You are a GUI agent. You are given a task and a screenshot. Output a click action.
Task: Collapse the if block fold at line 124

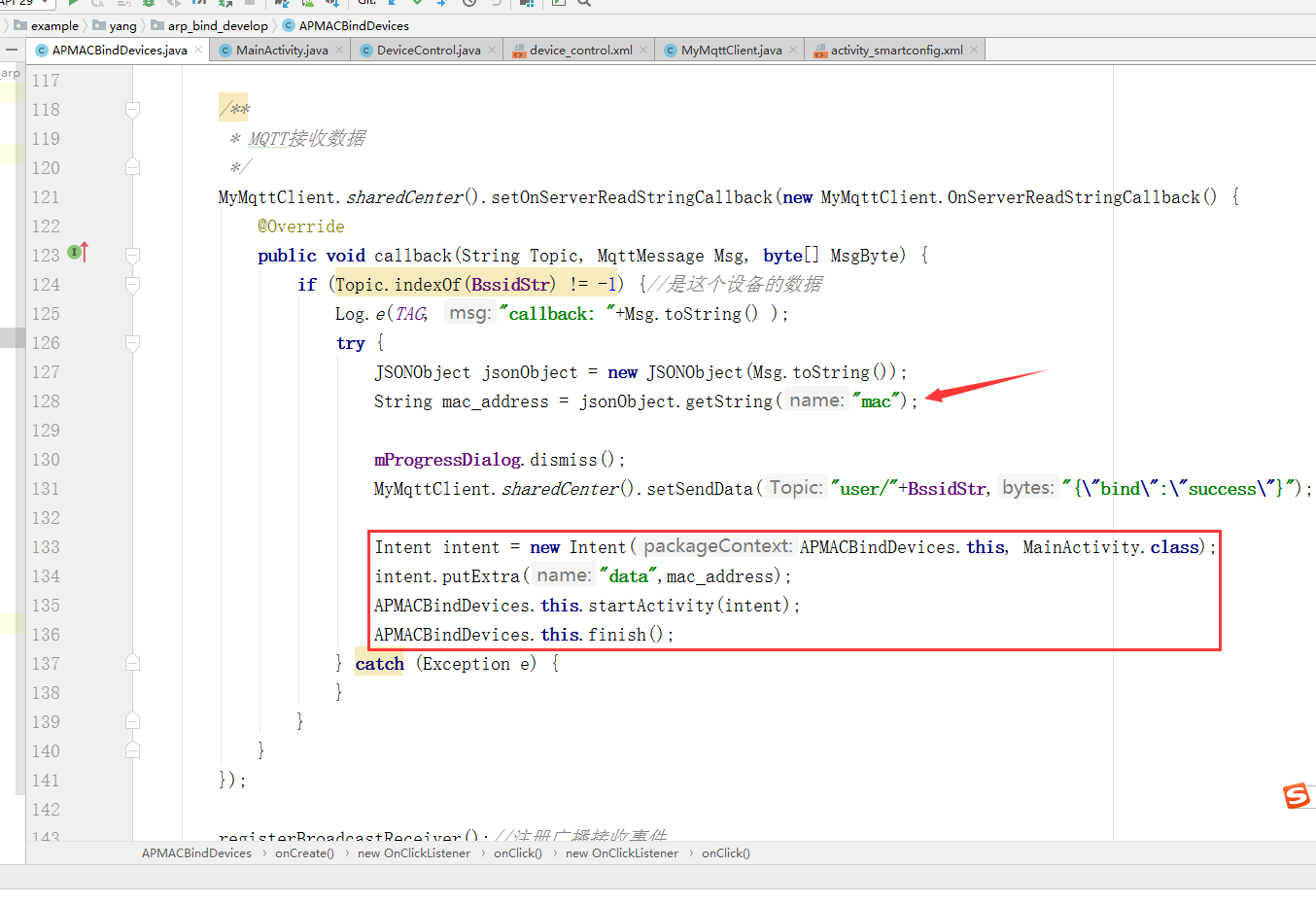click(x=132, y=284)
